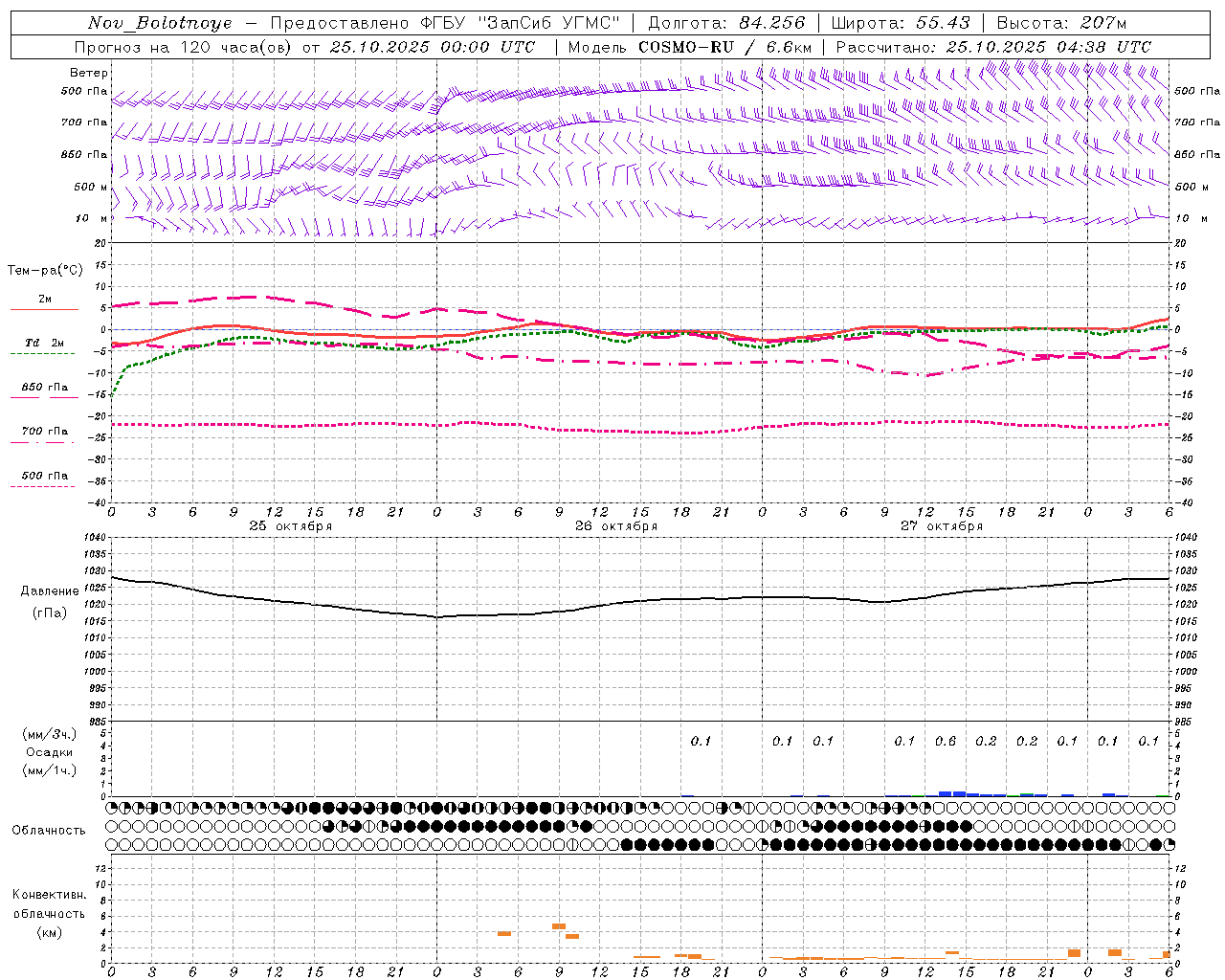The width and height of the screenshot is (1225, 980).
Task: Click the 'Тем-ра(°C)' temperature panel label
Action: pyautogui.click(x=45, y=271)
